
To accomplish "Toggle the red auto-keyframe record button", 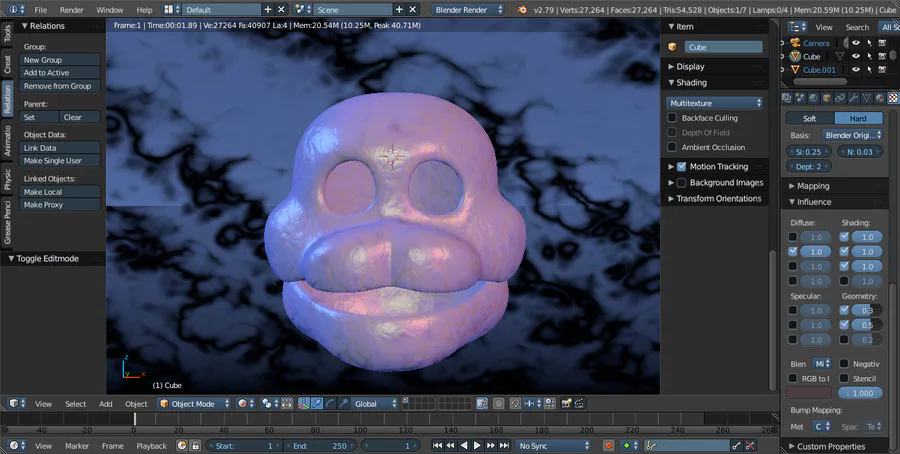I will coord(608,445).
